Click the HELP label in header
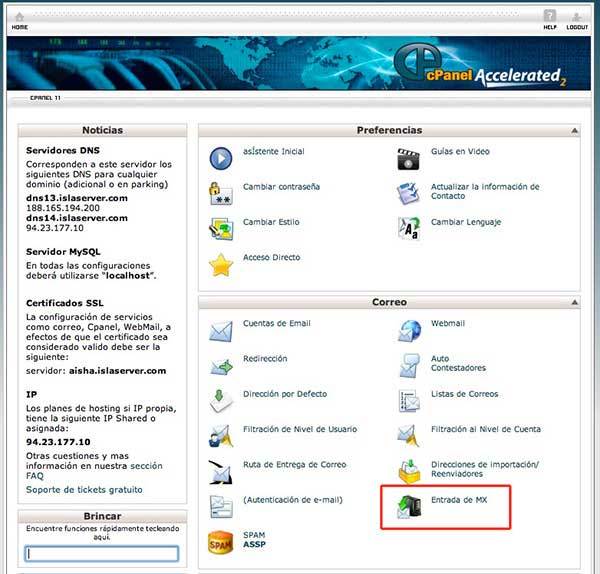600x574 pixels. (x=550, y=27)
